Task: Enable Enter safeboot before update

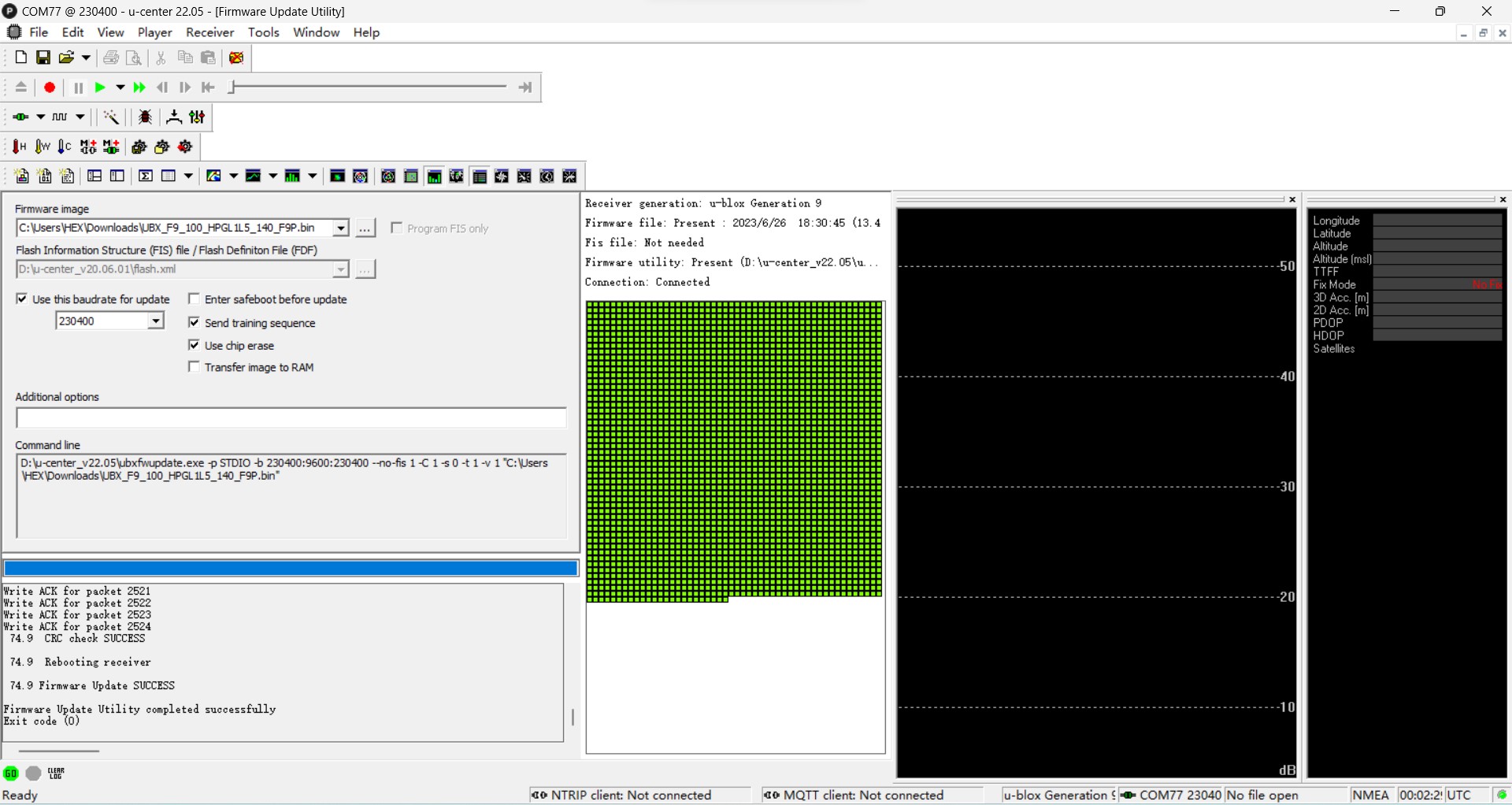Action: pyautogui.click(x=195, y=299)
